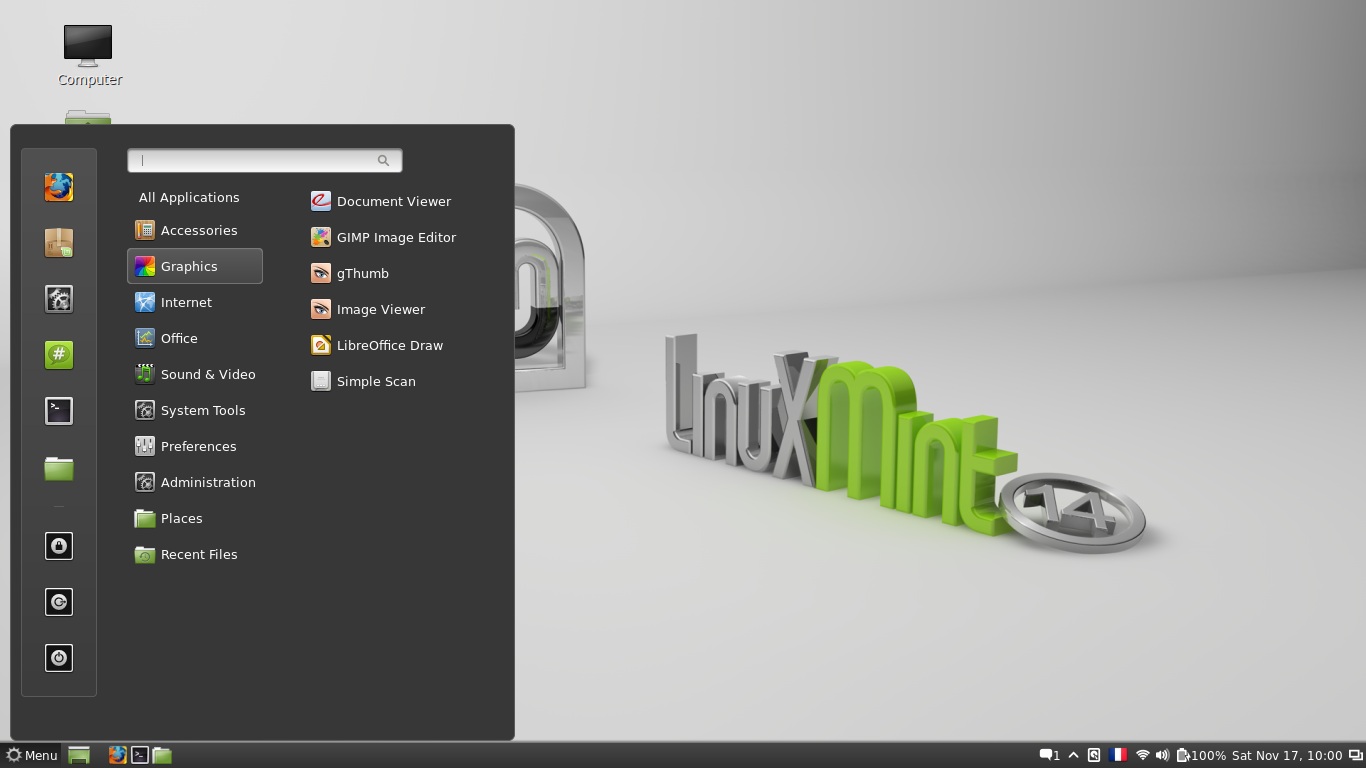Focus the menu search field

point(264,160)
